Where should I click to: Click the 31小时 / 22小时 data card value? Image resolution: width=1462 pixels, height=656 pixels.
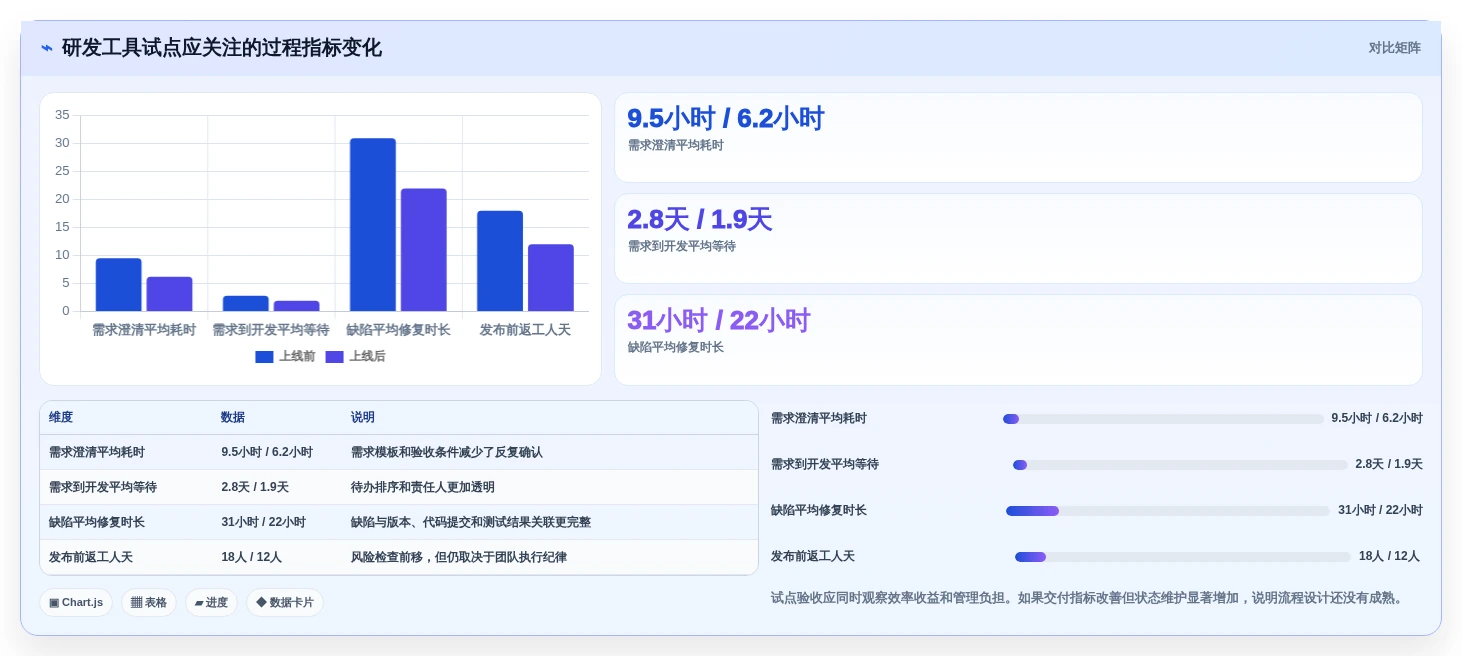click(x=718, y=320)
